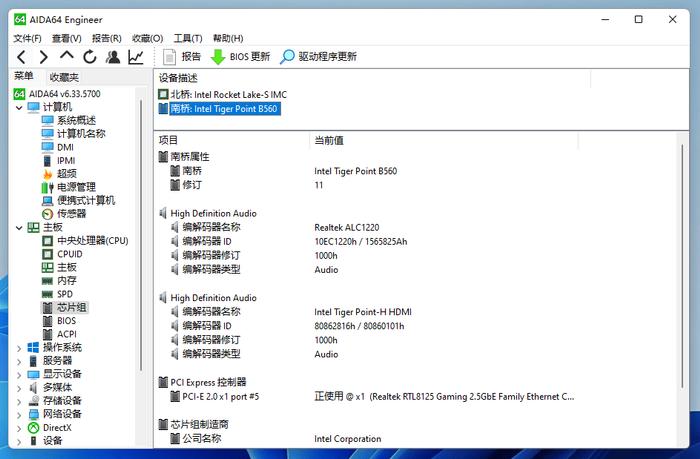Select the Realtek ALC1220 codec value
This screenshot has height=459, width=700.
point(347,227)
